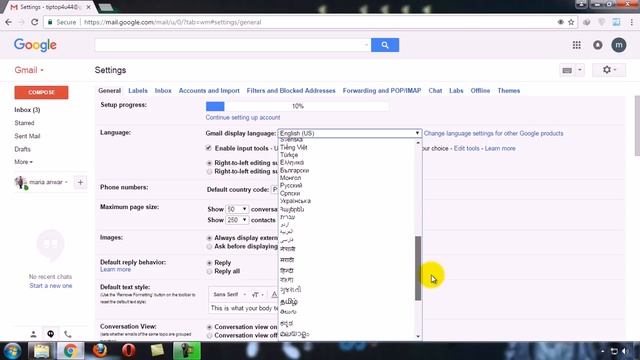This screenshot has width=640, height=360.
Task: Open Inbox (3) folder
Action: (x=27, y=110)
